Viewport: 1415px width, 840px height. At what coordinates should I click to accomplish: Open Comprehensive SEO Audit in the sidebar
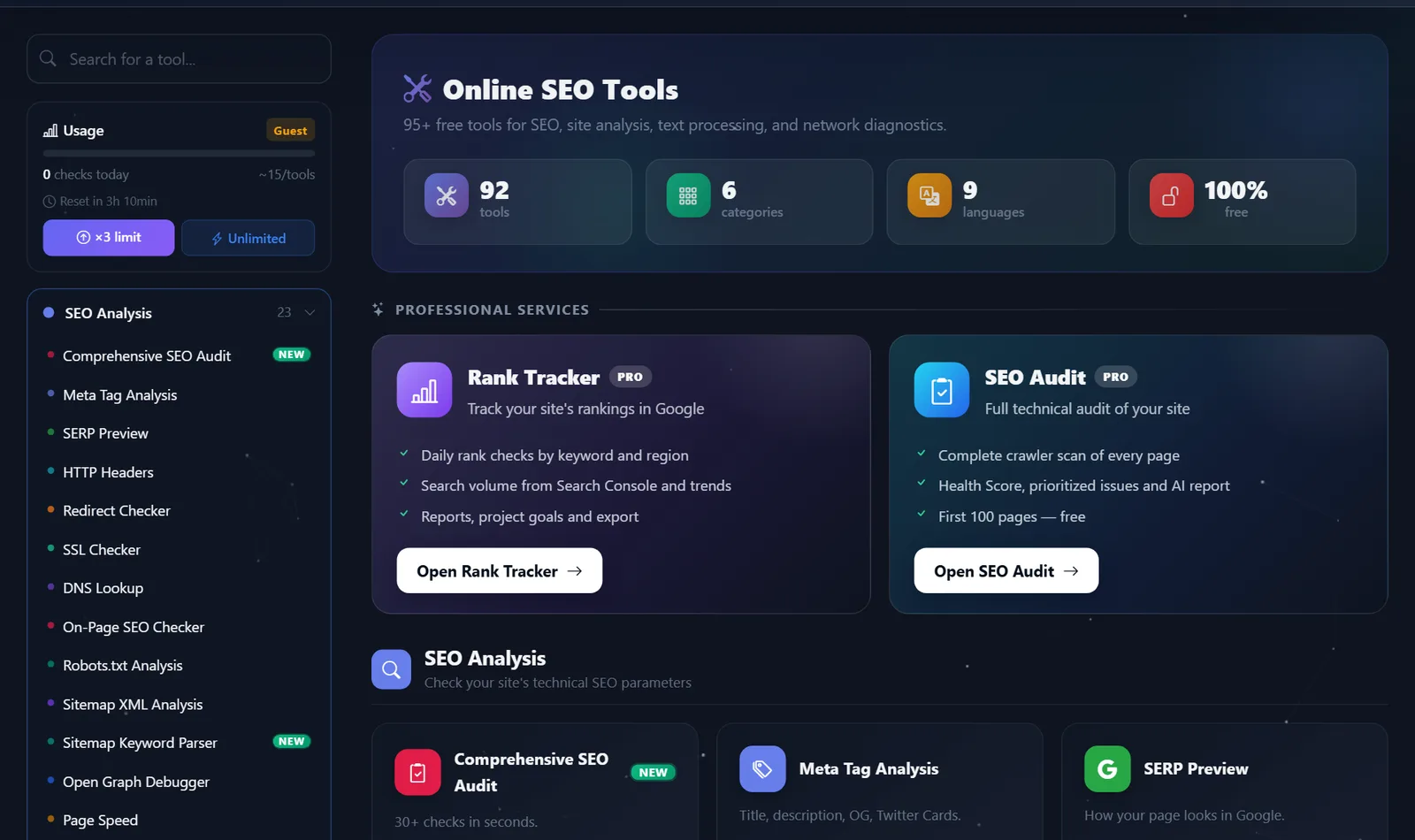tap(179, 355)
